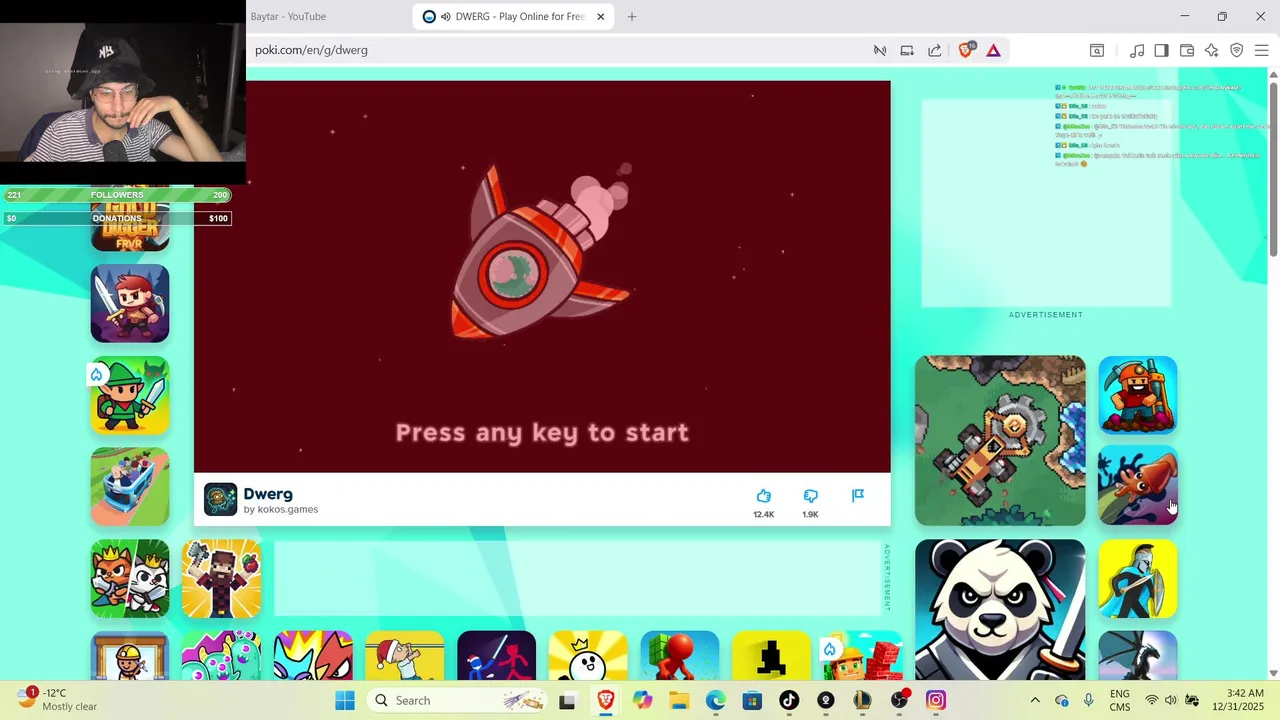Click the Dwerg game logo thumbnail
The height and width of the screenshot is (720, 1280).
click(x=220, y=499)
